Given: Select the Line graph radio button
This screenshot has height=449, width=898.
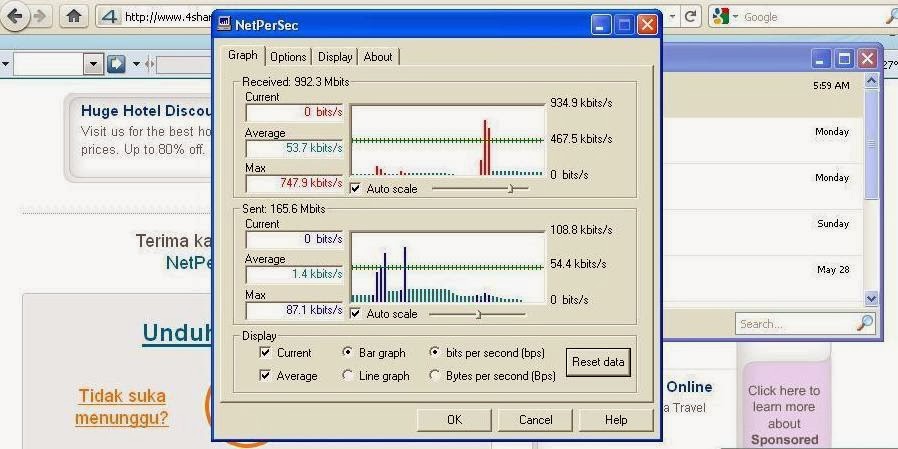Looking at the screenshot, I should [x=347, y=376].
